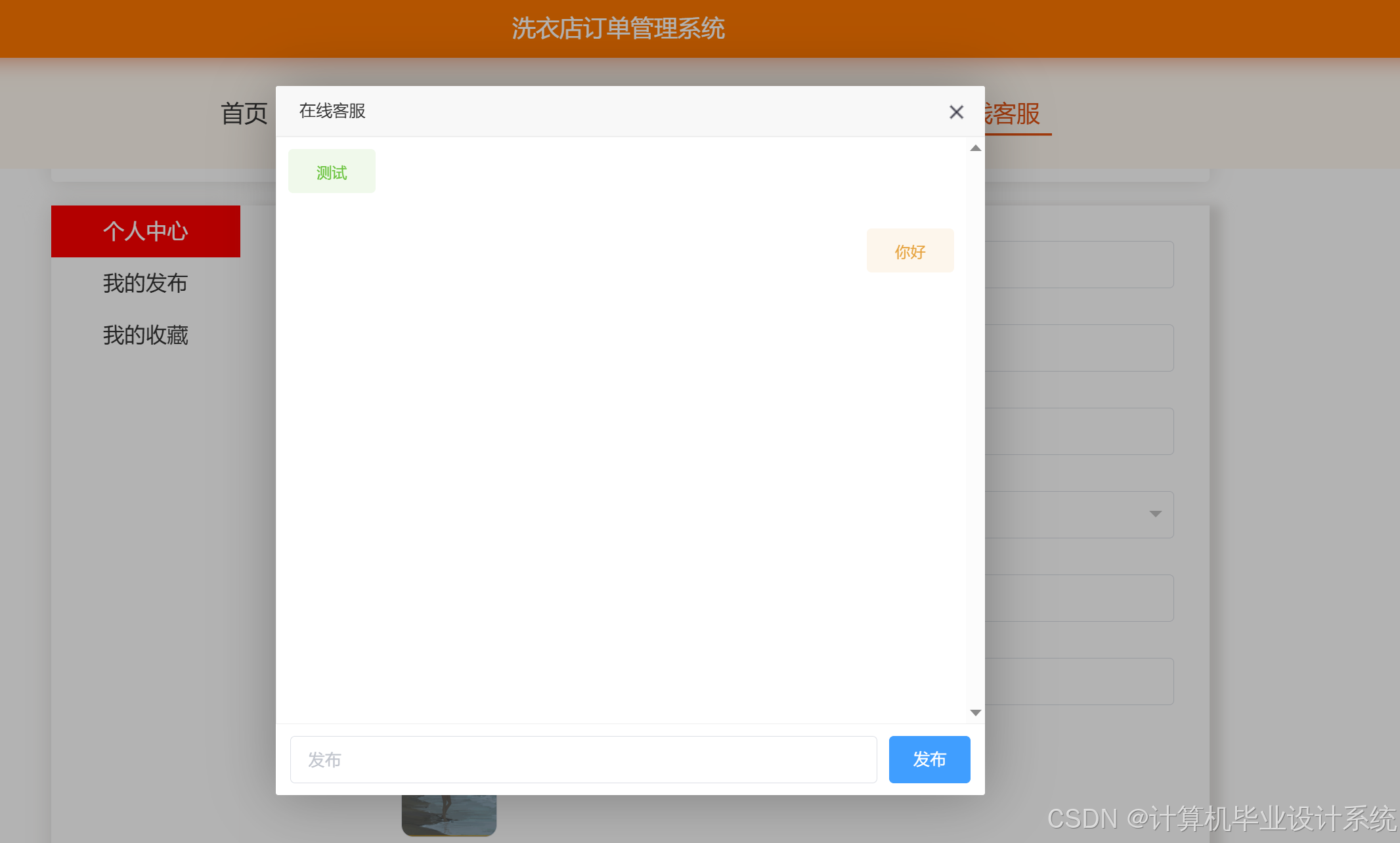
Task: Click the second form input field behind dialog
Action: pyautogui.click(x=1078, y=348)
